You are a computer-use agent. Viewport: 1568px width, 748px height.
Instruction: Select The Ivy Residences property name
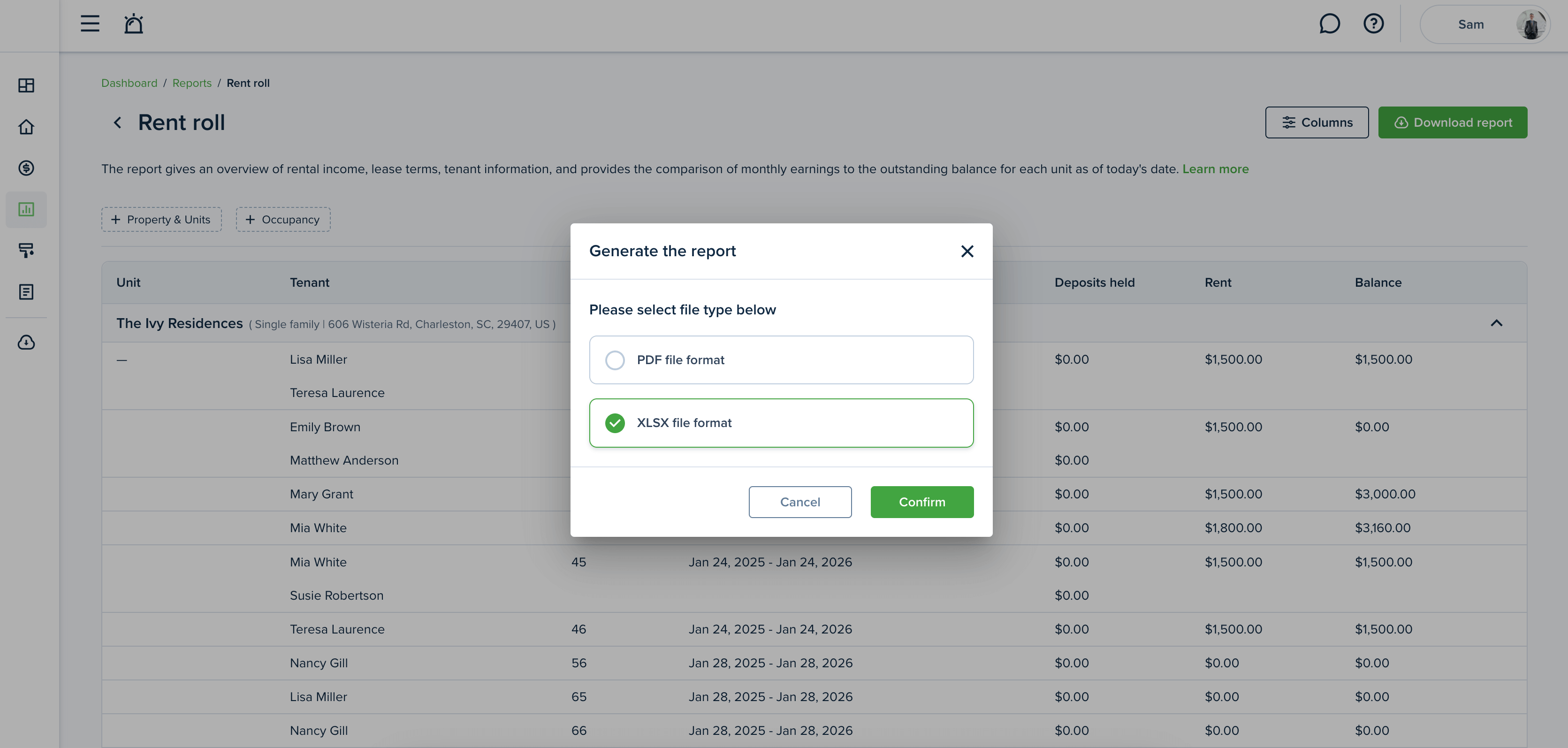(x=180, y=323)
